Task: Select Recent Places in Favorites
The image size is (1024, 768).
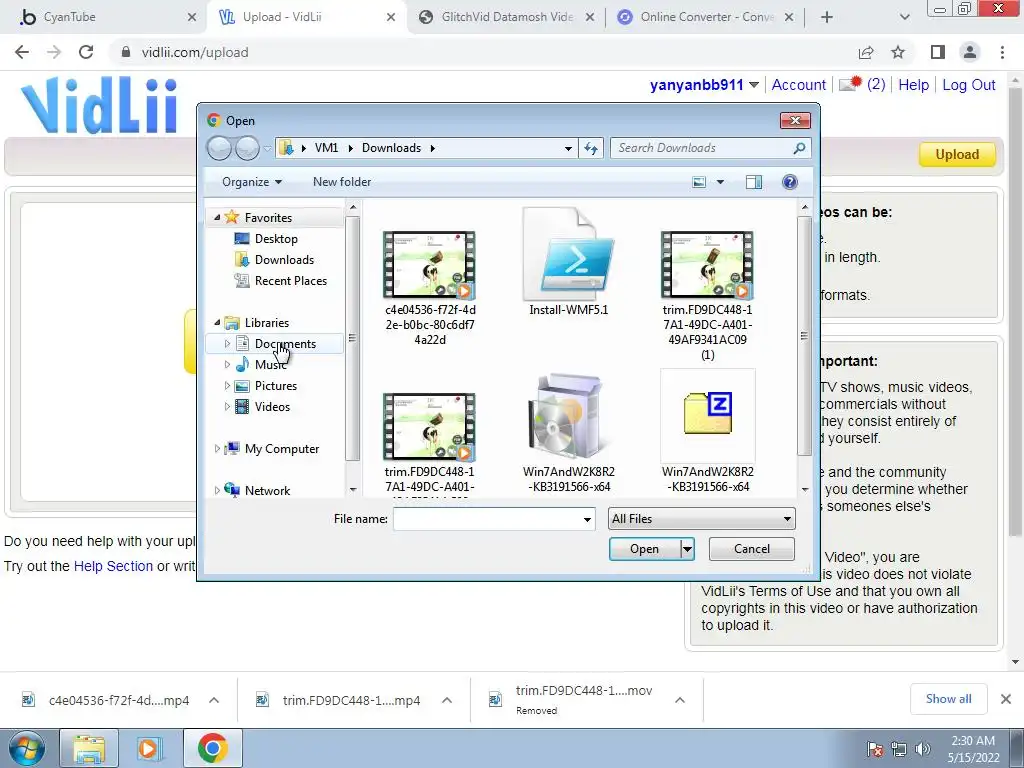Action: pos(291,281)
